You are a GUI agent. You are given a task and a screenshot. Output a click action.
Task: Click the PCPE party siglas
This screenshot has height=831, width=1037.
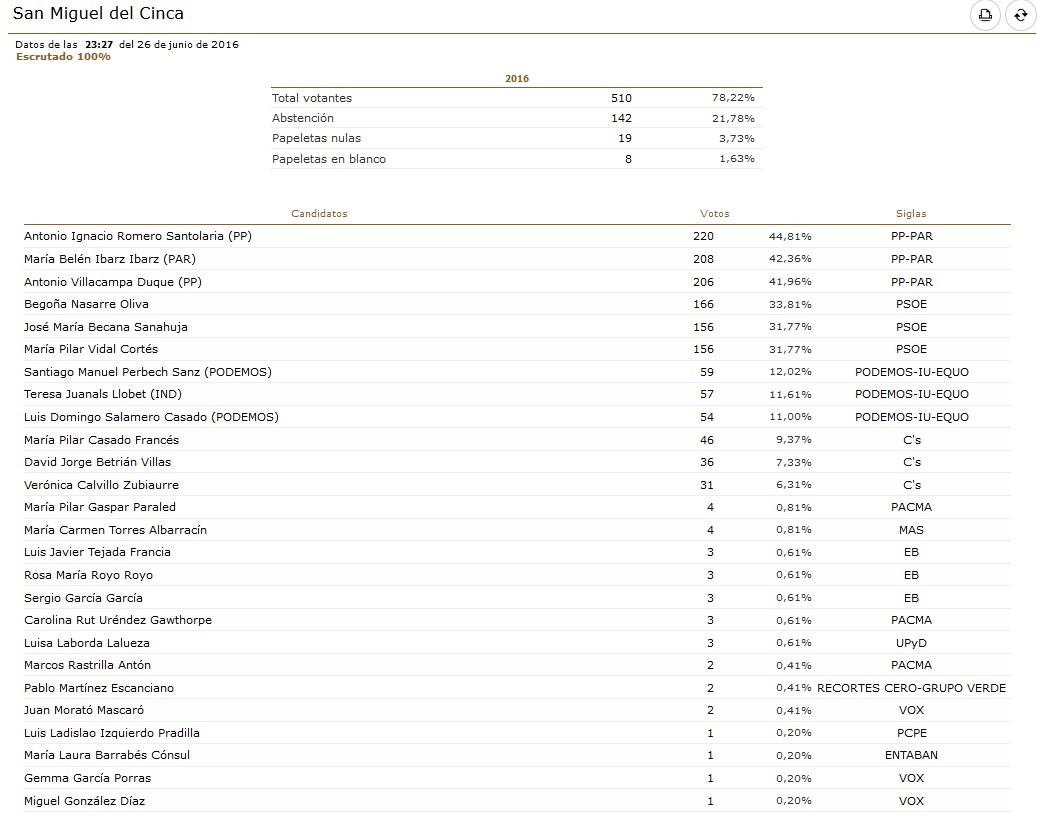(911, 733)
